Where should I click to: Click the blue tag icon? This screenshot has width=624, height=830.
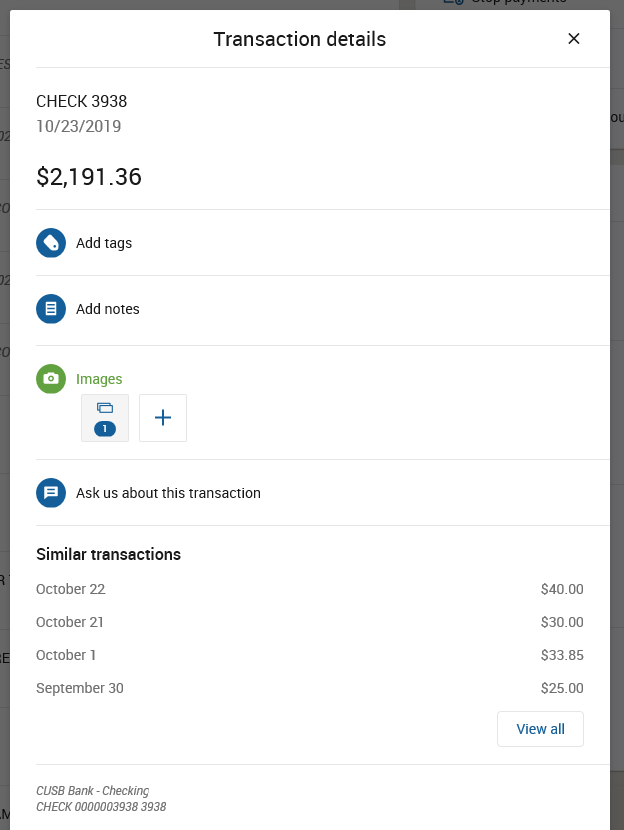(51, 243)
